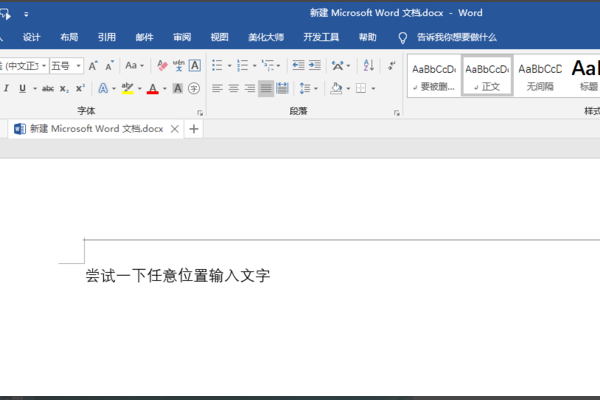The height and width of the screenshot is (400, 600).
Task: Toggle italic formatting
Action: click(x=6, y=89)
